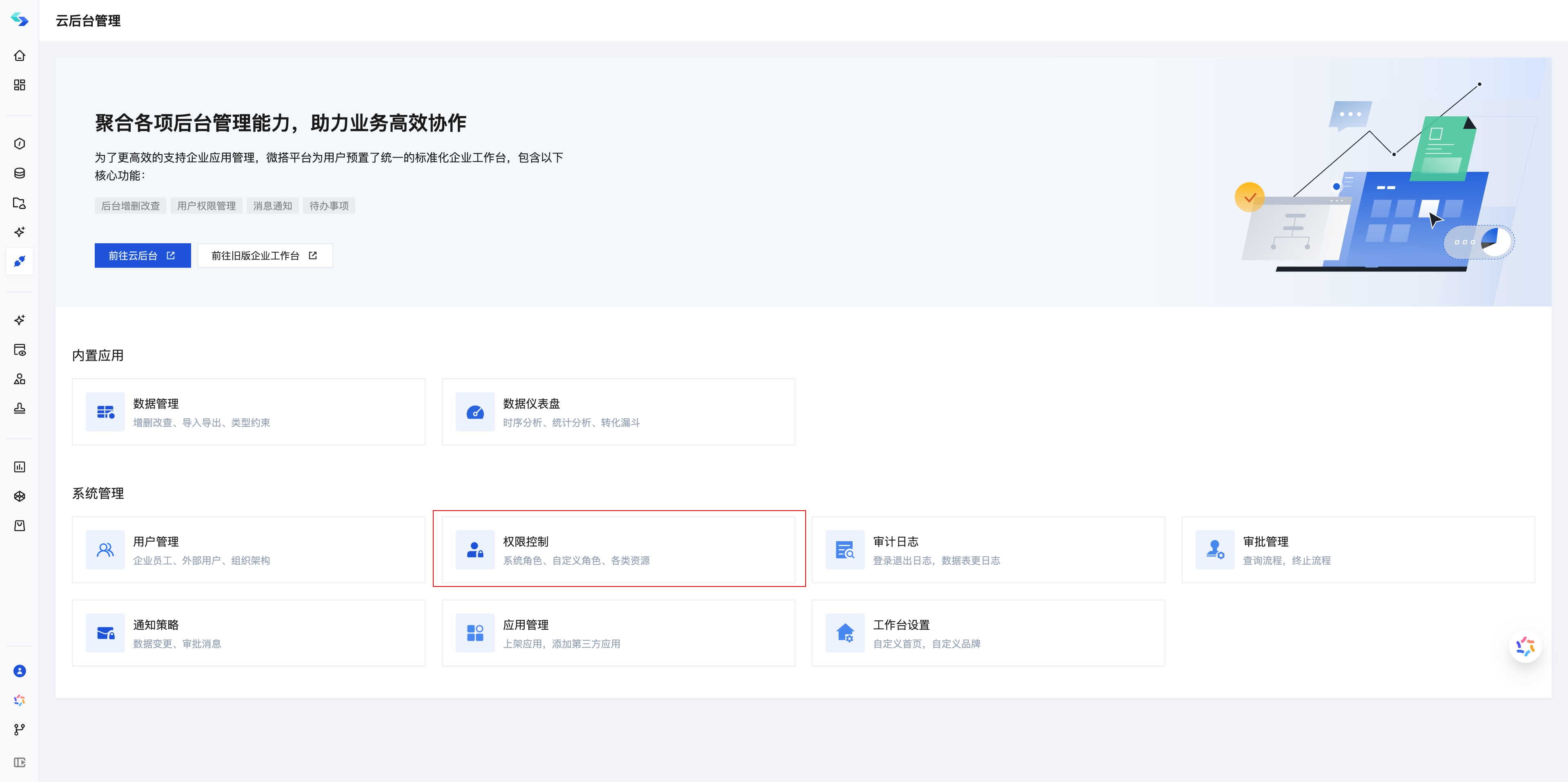Open the grid dashboard icon in sidebar
This screenshot has width=1568, height=782.
pos(20,84)
